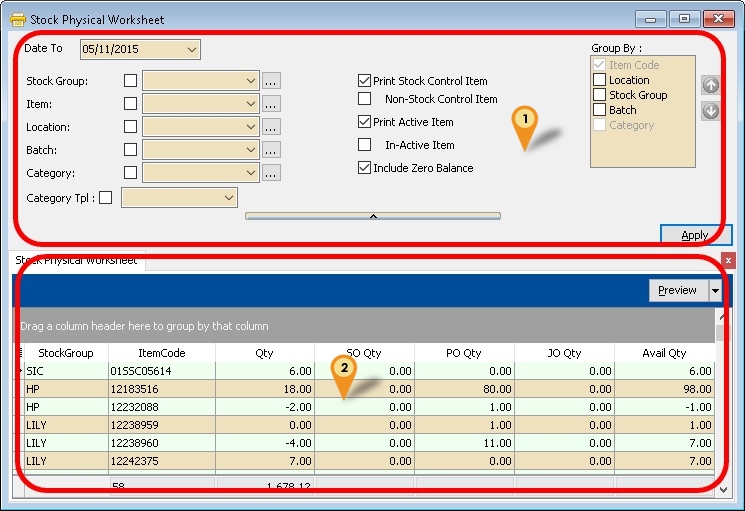Click the move up arrow icon
745x511 pixels.
point(710,86)
